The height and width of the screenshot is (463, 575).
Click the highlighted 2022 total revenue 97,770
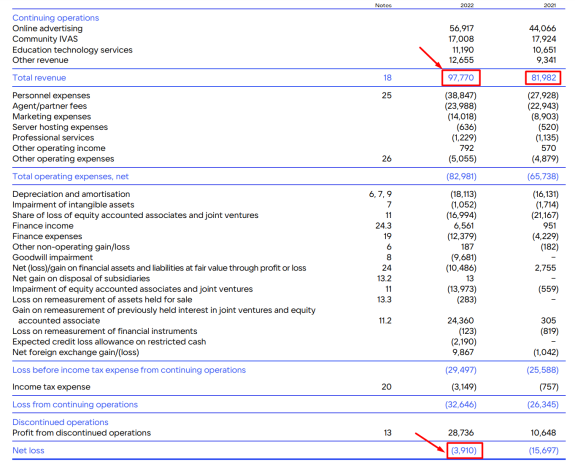coord(461,78)
